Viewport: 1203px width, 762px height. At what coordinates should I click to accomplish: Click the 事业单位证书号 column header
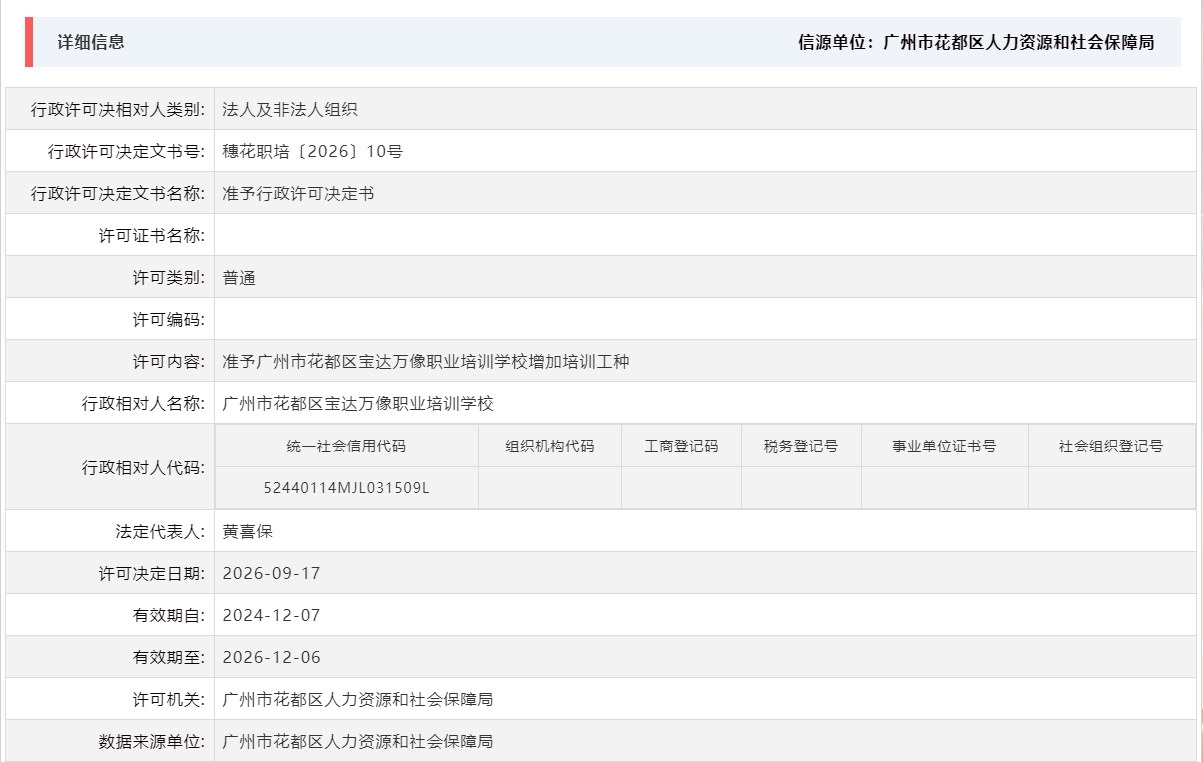945,446
